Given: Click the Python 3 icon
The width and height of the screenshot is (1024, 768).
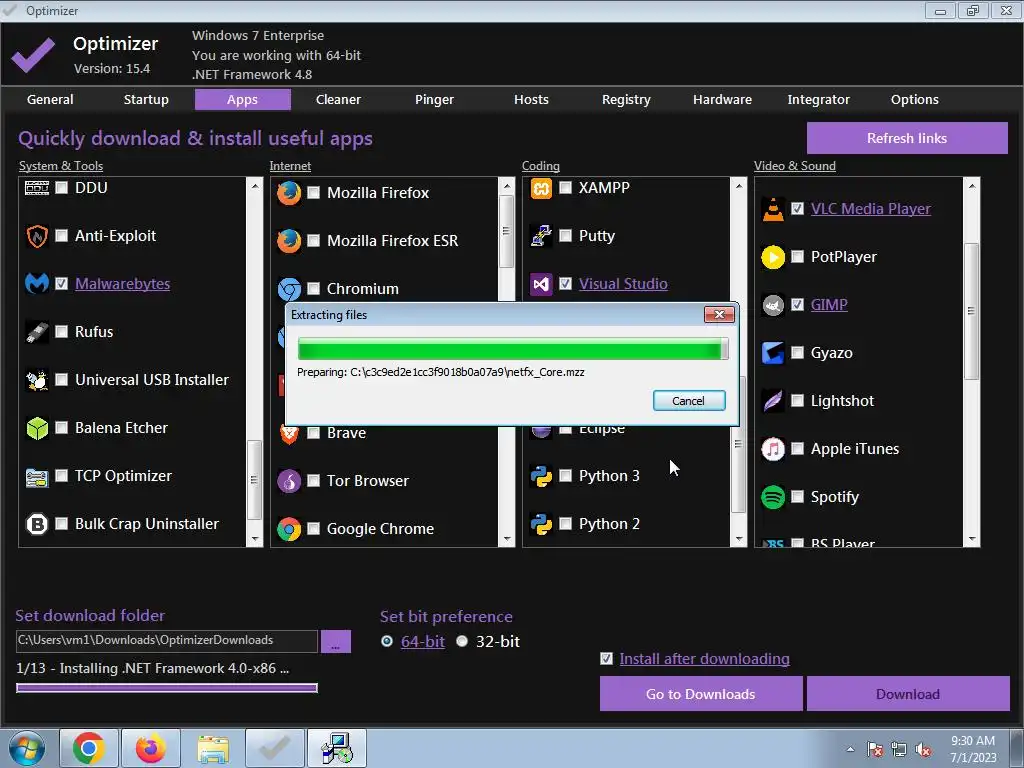Looking at the screenshot, I should [541, 476].
